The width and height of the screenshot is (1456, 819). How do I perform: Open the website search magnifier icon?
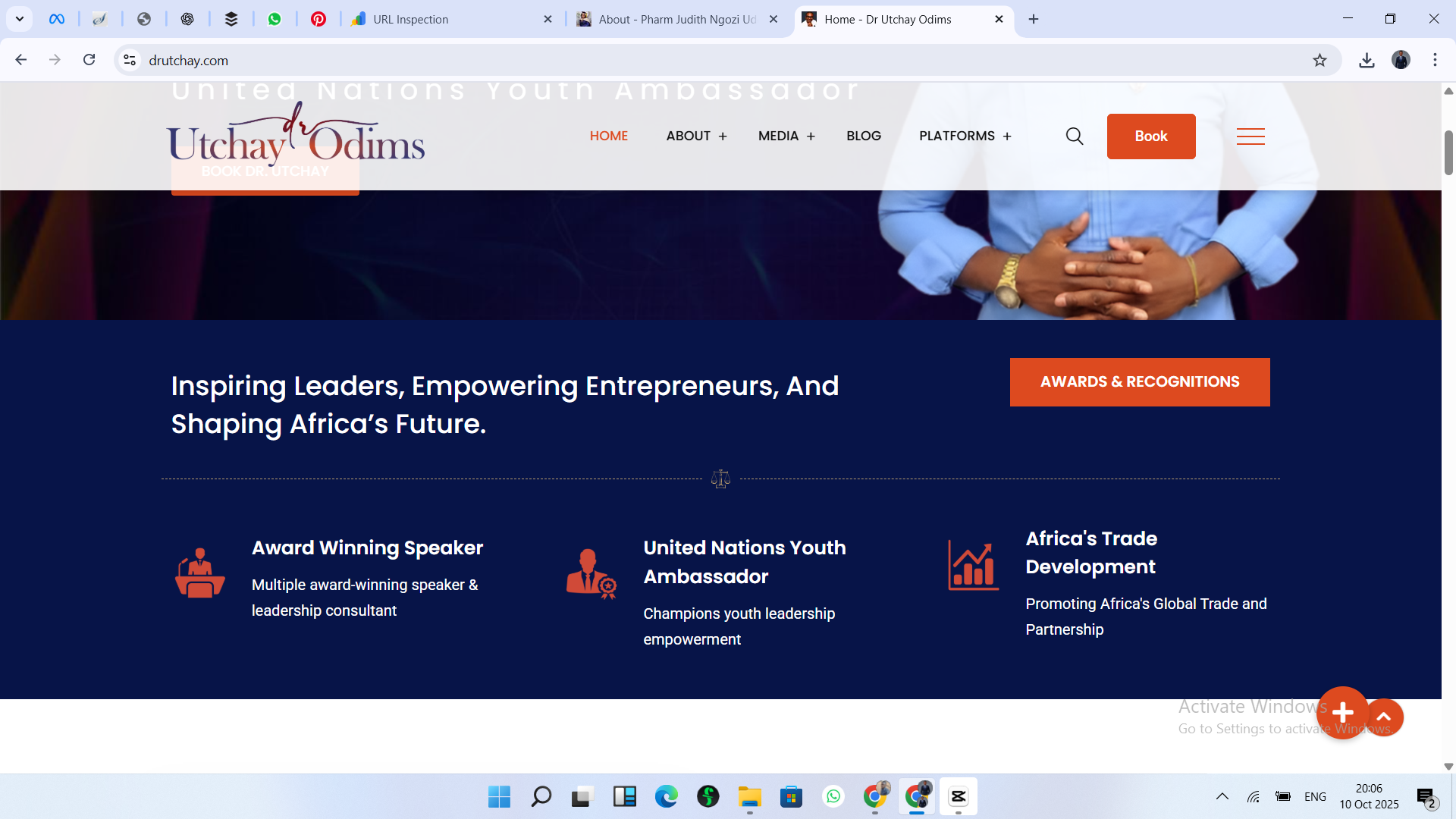[x=1074, y=136]
